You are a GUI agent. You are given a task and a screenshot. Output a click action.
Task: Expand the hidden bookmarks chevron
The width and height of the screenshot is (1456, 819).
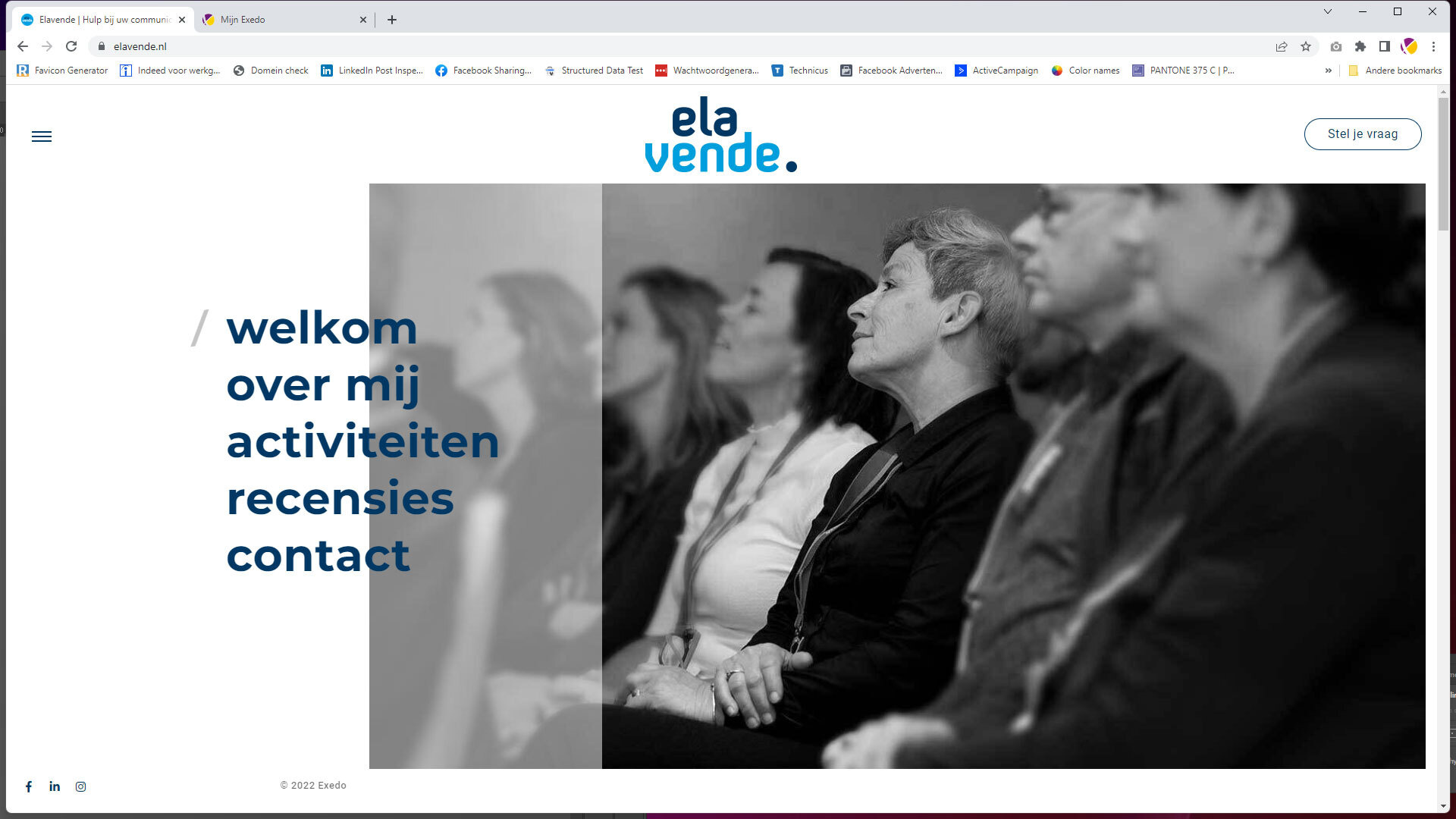click(x=1329, y=71)
